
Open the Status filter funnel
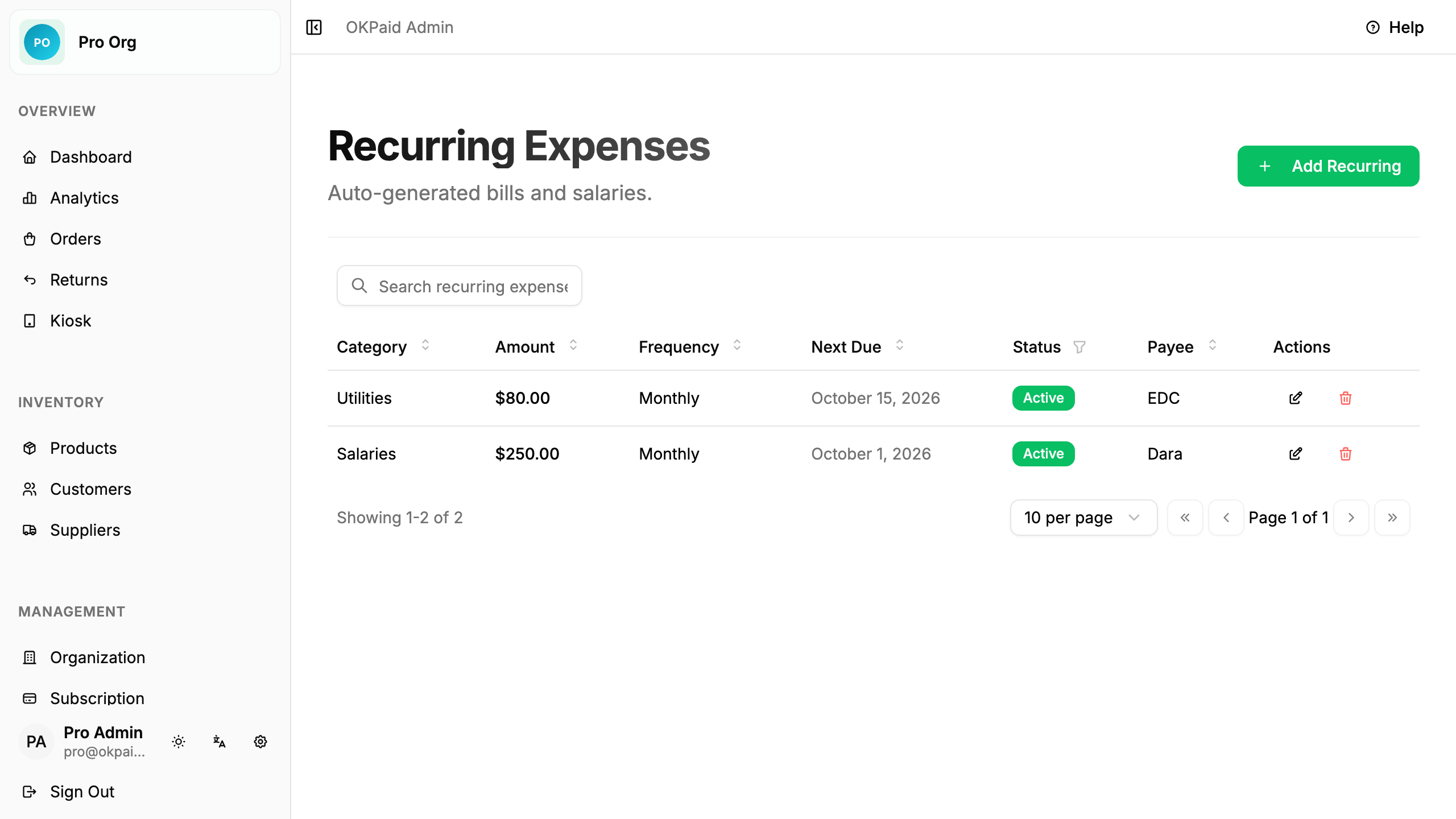(1079, 347)
